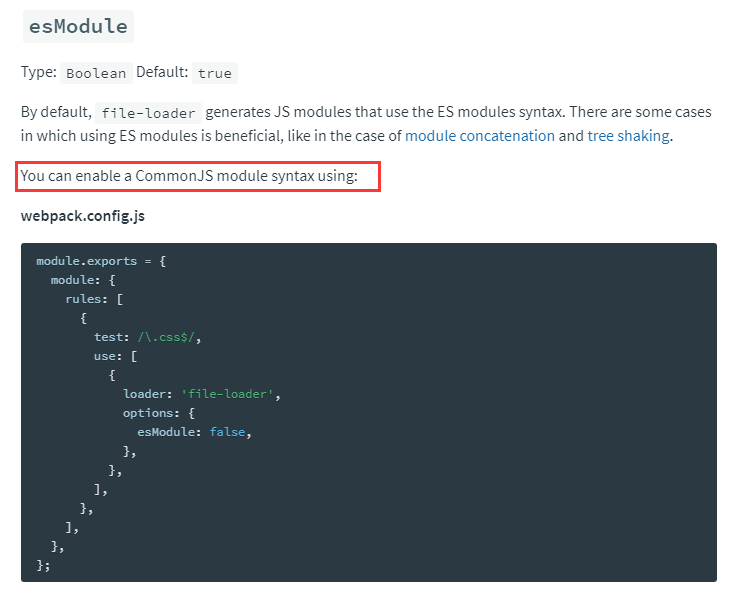Viewport: 744px width, 604px height.
Task: Click the highlighted CommonJS module syntax sentence
Action: click(x=200, y=179)
